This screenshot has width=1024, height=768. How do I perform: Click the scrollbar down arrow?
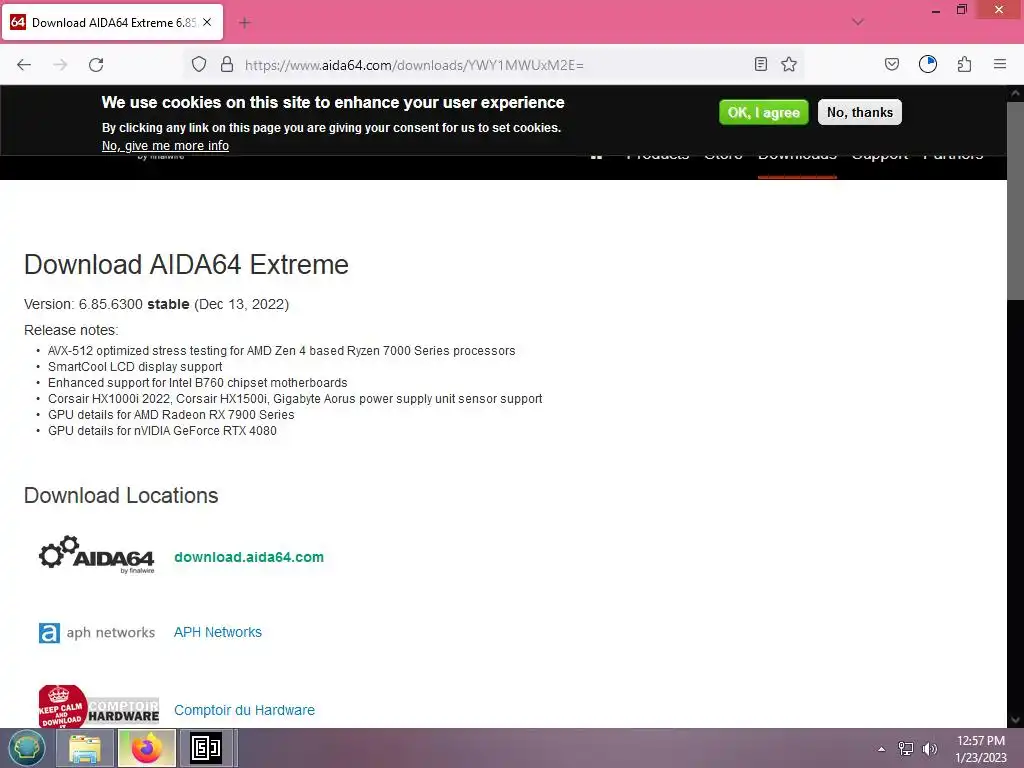(1015, 720)
